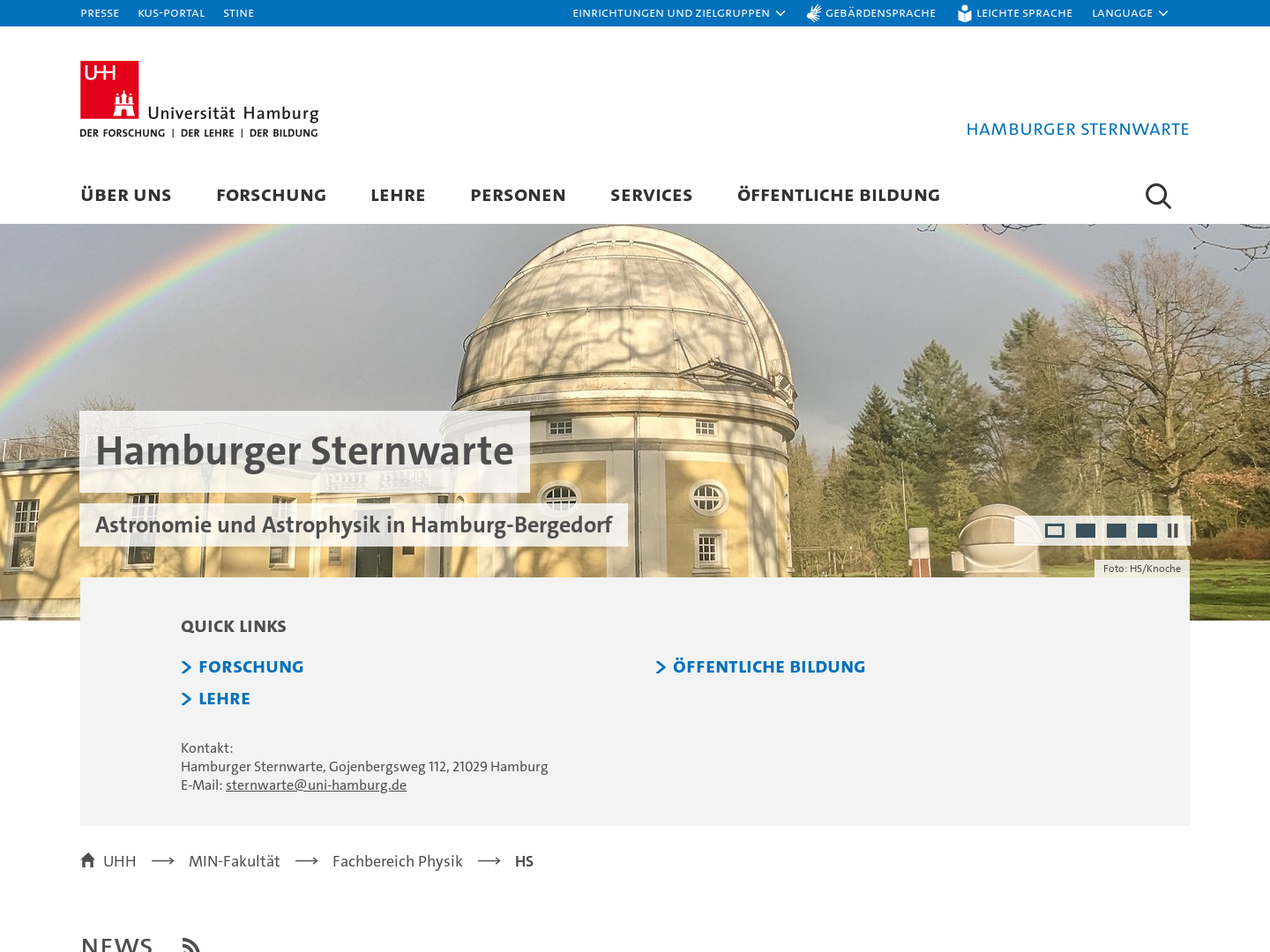Switch to the fourth slideshow slide

[x=1147, y=531]
